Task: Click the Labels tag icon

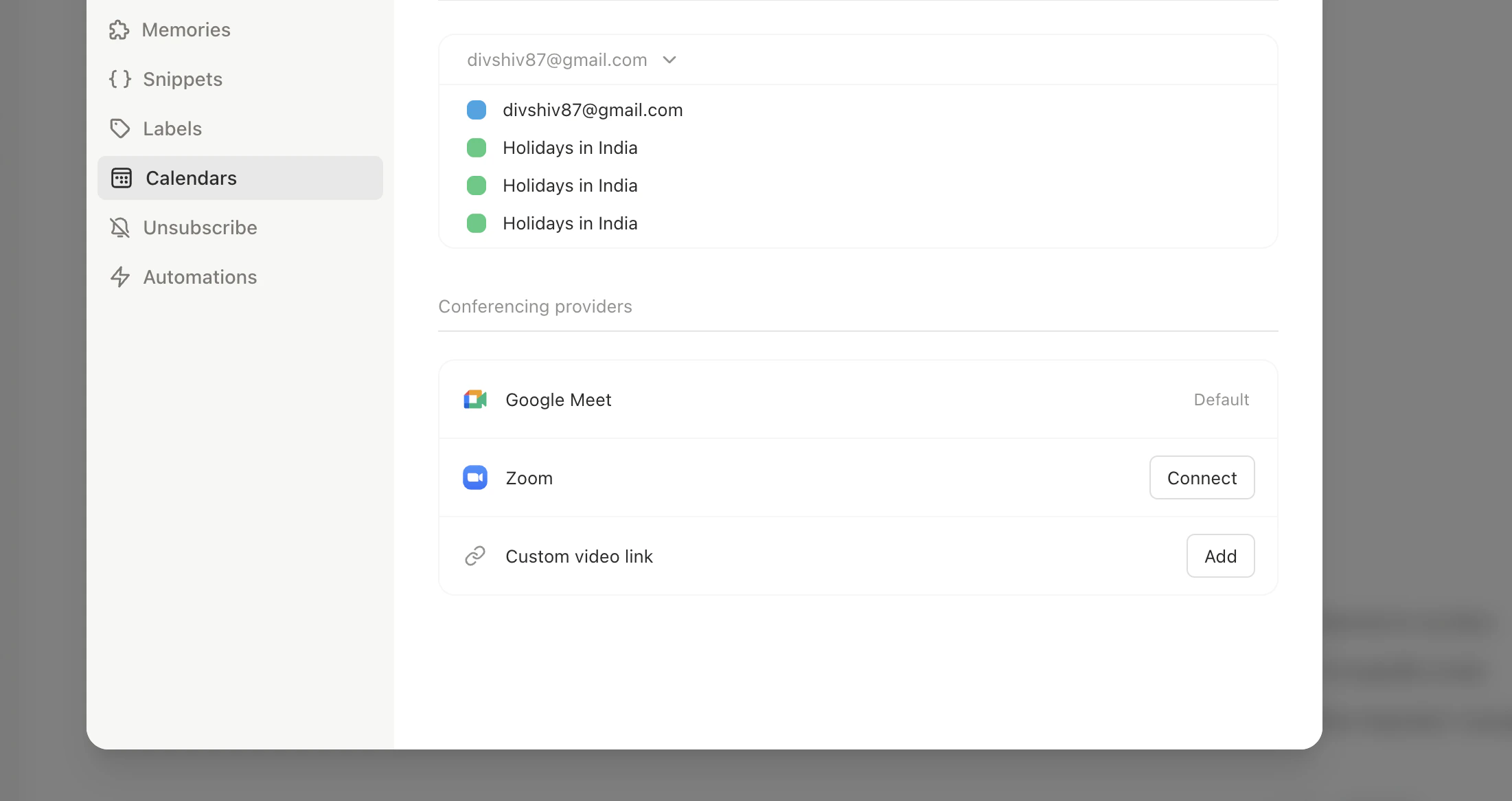Action: (x=119, y=128)
